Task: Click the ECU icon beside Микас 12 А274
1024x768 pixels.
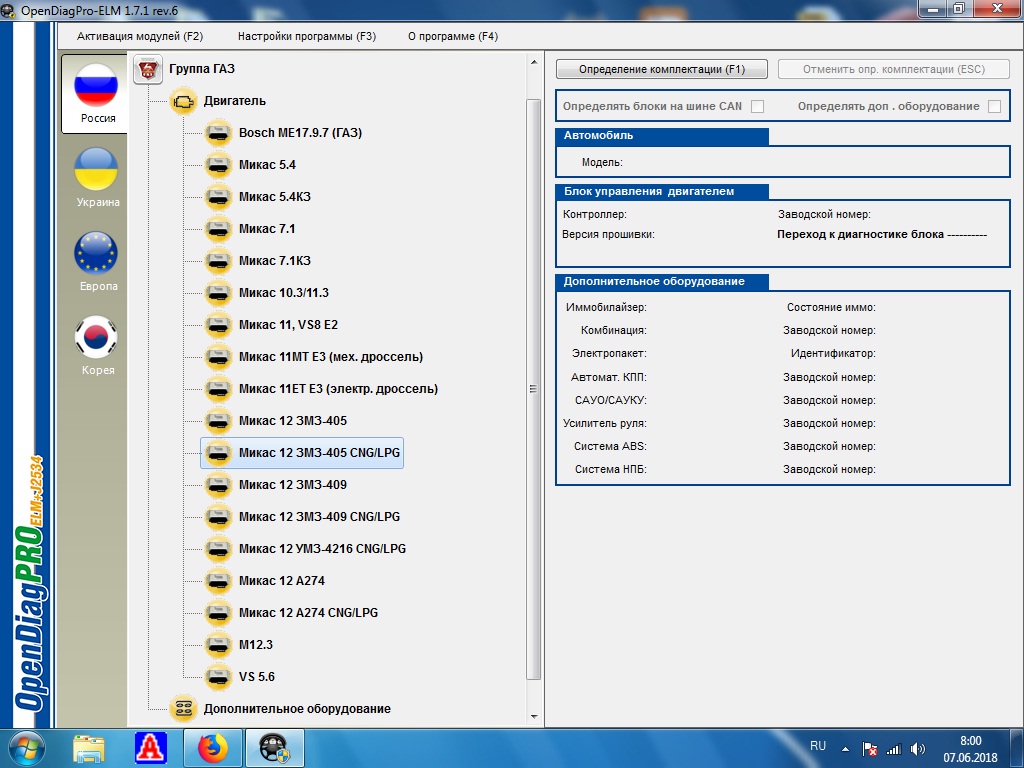Action: click(x=218, y=581)
